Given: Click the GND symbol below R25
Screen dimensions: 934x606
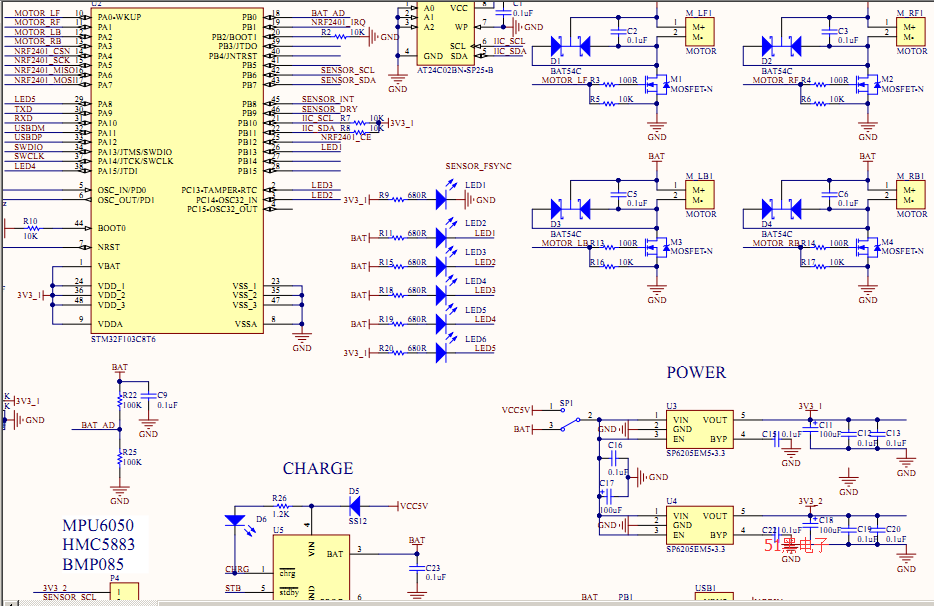Looking at the screenshot, I should (x=120, y=494).
